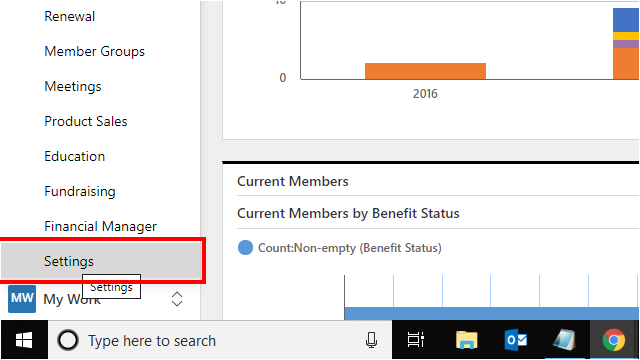Click the Type here to search box
The width and height of the screenshot is (640, 360).
tap(220, 340)
